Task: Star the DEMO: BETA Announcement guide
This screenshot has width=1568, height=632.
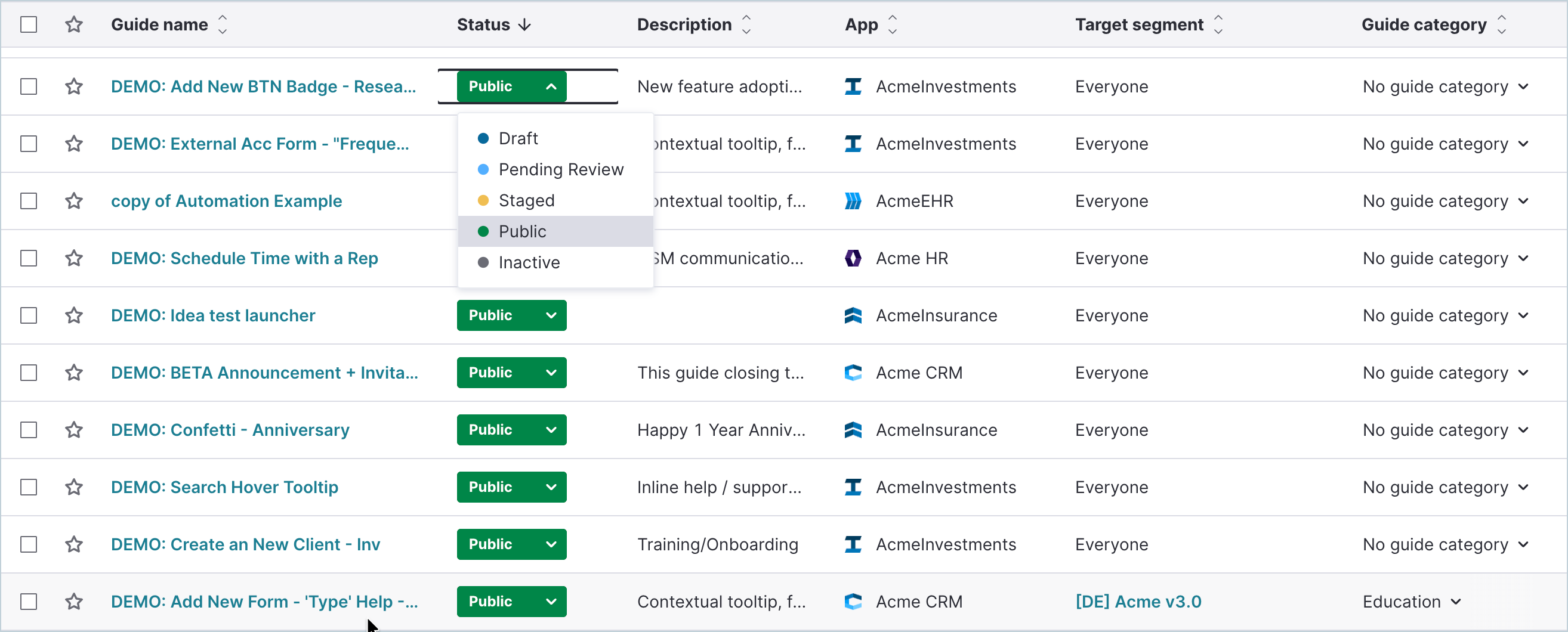Action: coord(73,372)
